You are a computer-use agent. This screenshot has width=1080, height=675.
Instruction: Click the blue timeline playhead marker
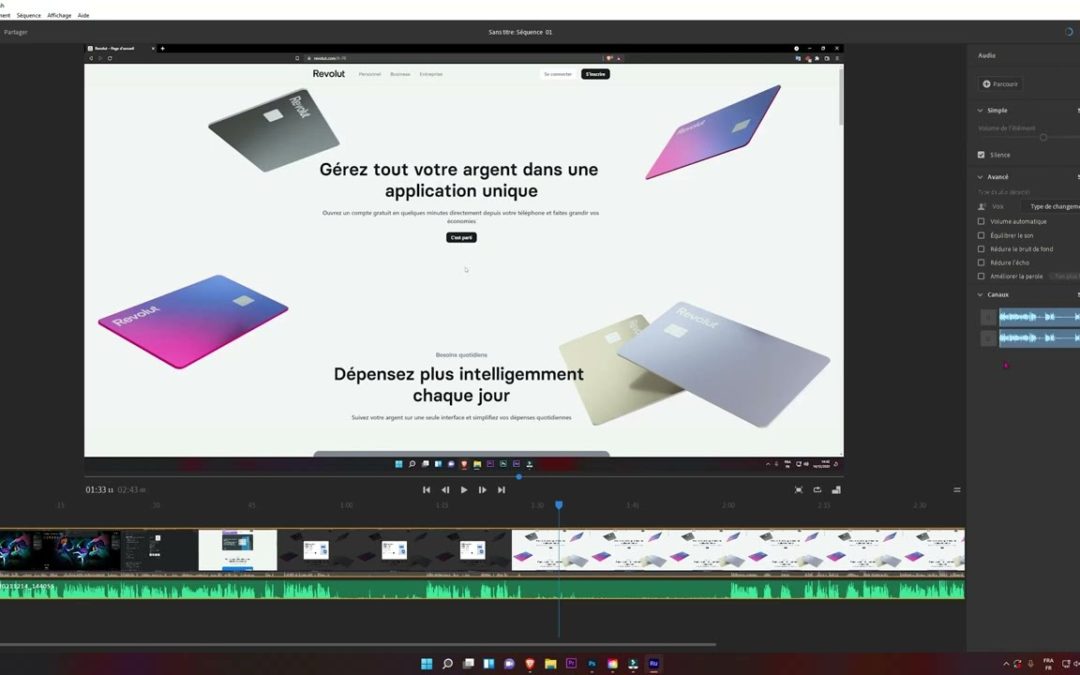click(559, 505)
